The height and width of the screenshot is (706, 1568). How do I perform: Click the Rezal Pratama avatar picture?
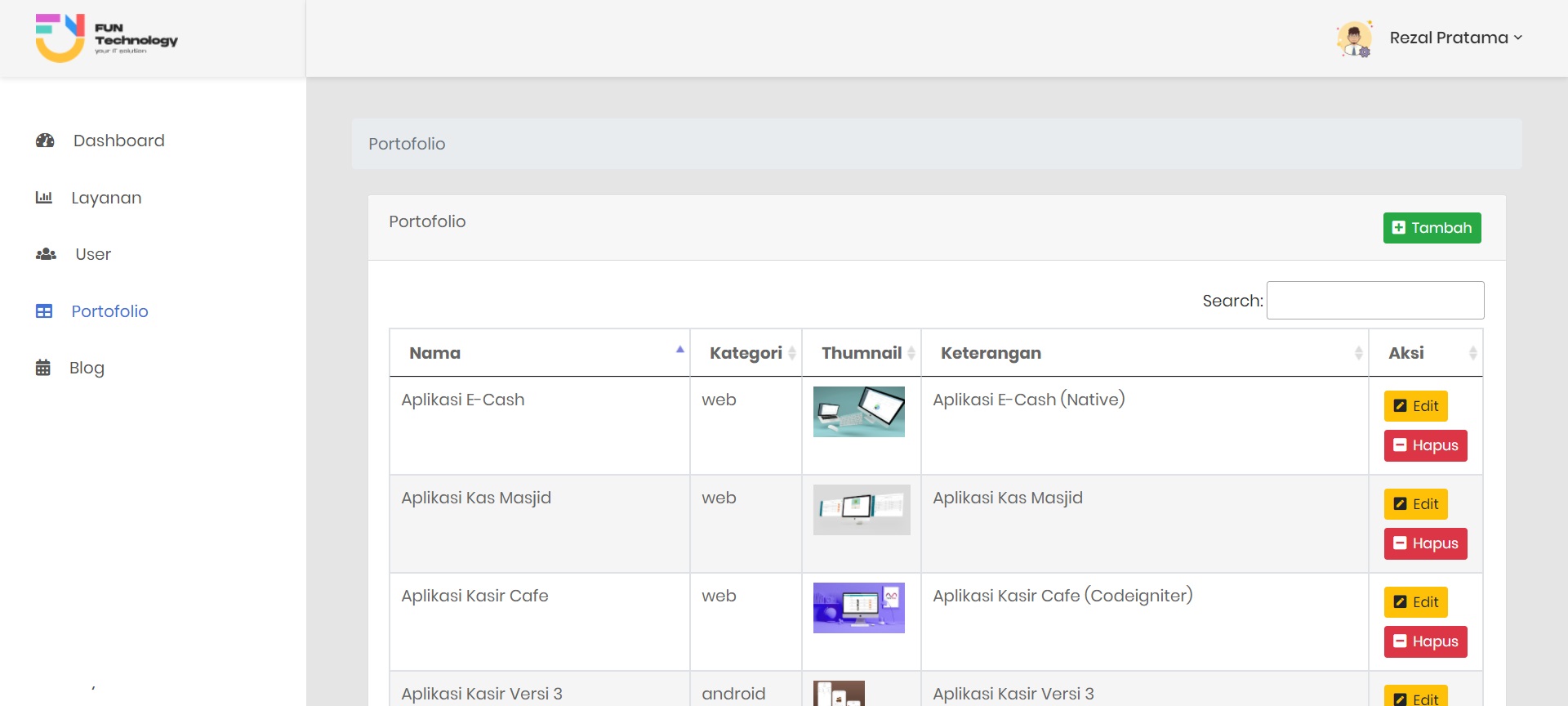(1354, 38)
